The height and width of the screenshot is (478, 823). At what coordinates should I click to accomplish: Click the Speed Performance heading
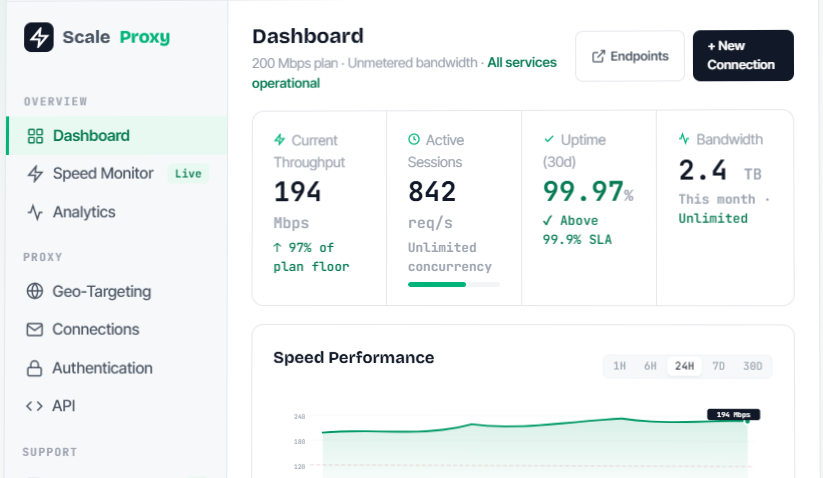[x=354, y=358]
